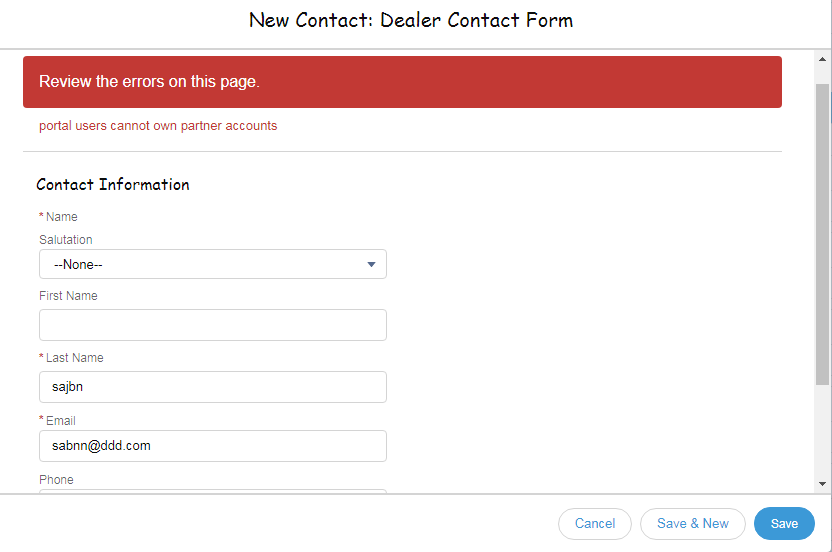The image size is (832, 552).
Task: Click the red 'Review the errors' banner
Action: coord(402,82)
